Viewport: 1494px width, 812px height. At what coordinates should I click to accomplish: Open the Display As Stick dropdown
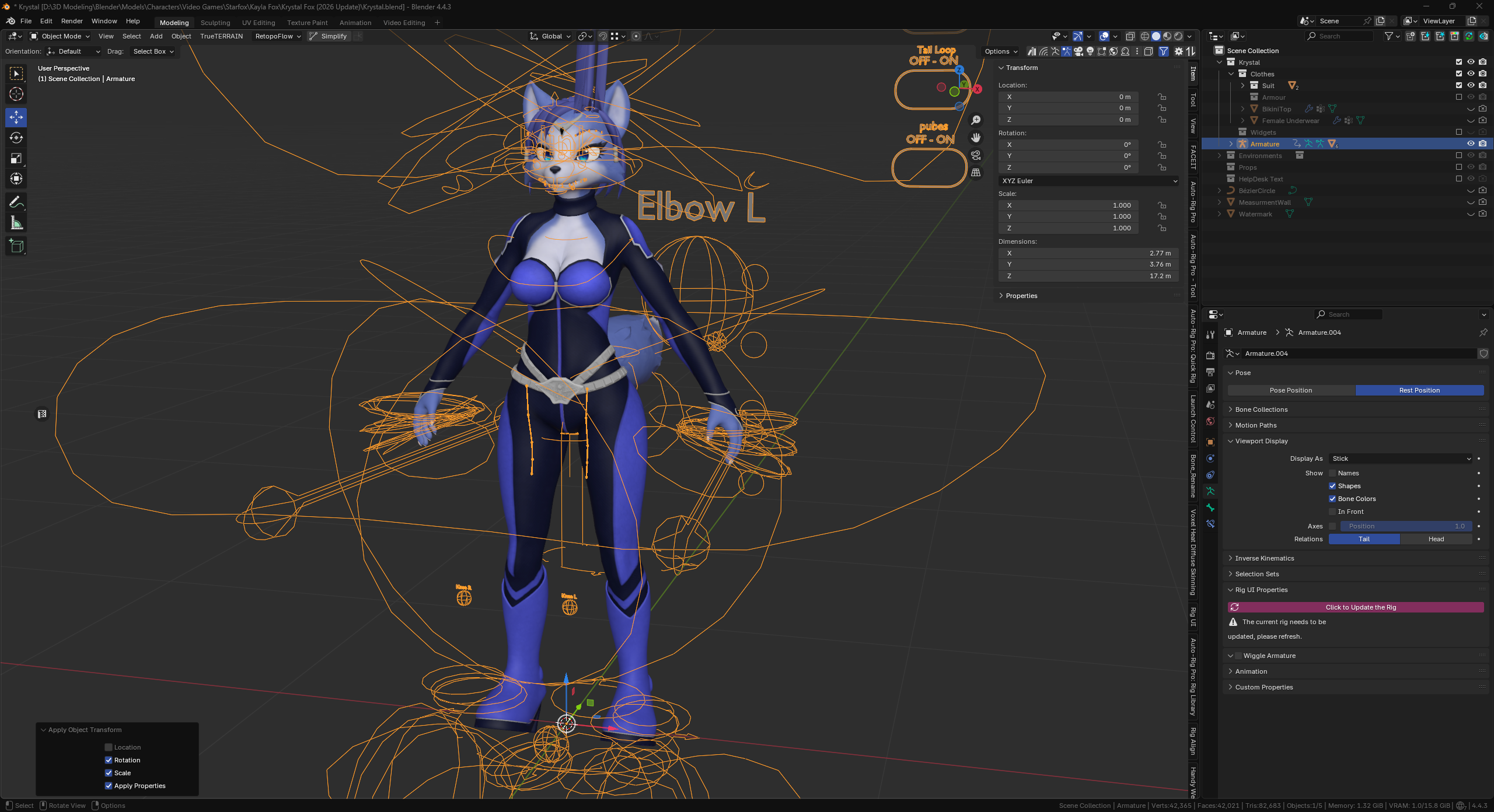point(1401,459)
